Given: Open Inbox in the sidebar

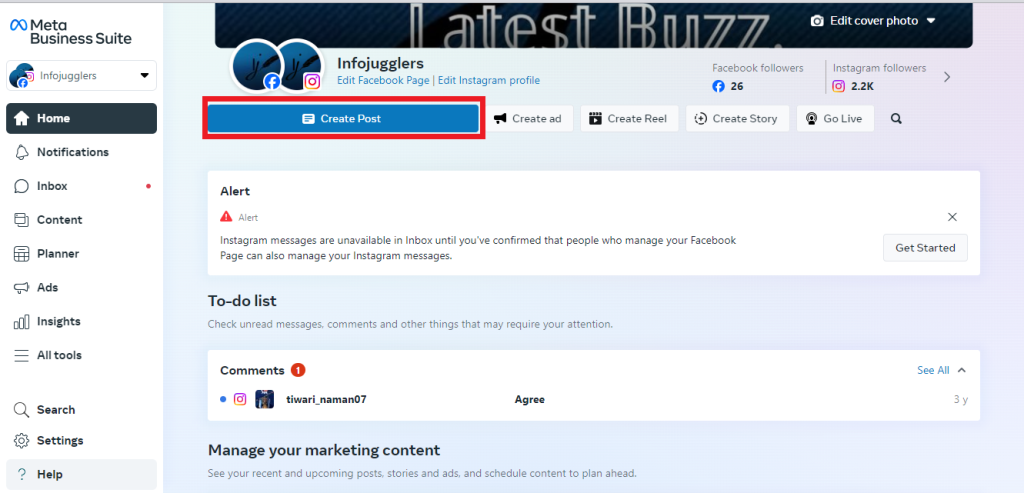Looking at the screenshot, I should (82, 186).
